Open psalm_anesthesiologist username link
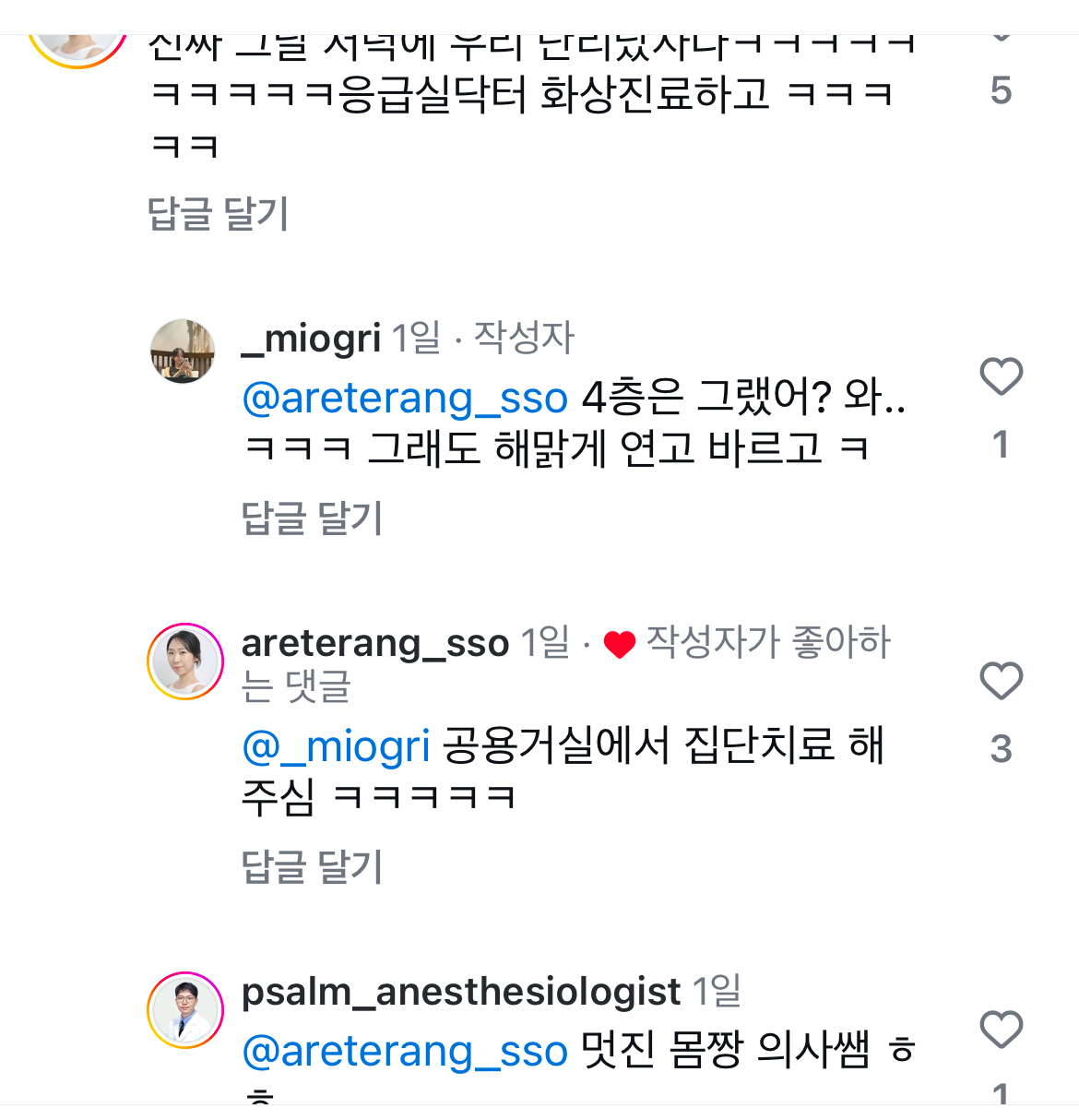 pos(461,992)
